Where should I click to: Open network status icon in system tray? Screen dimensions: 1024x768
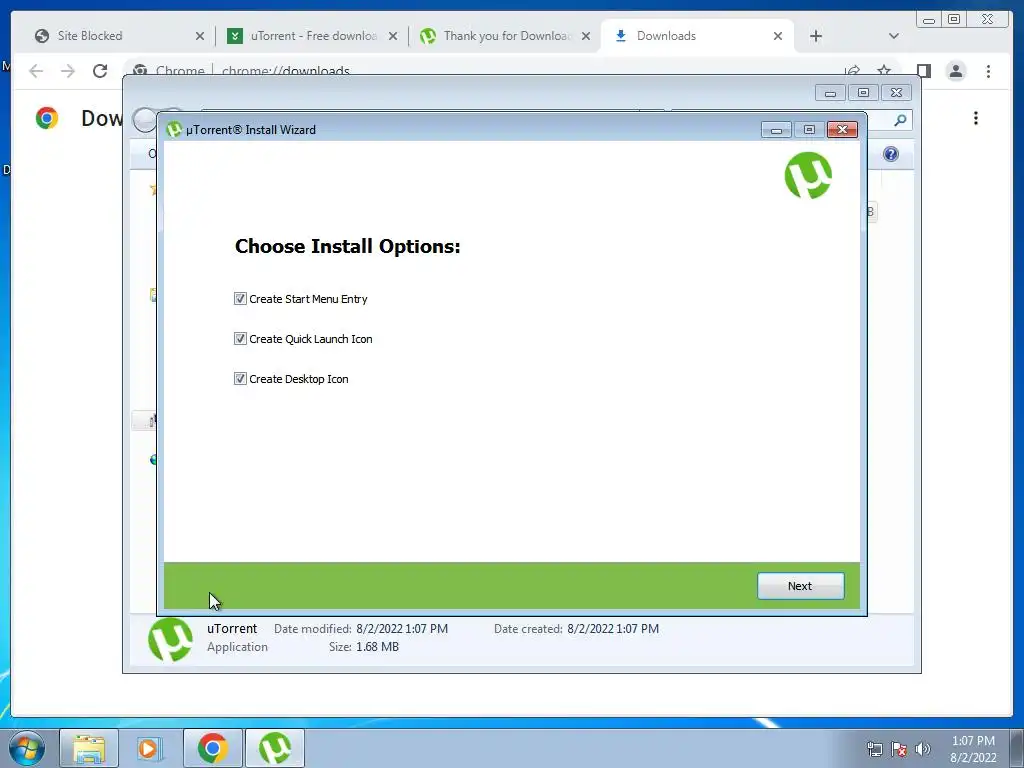[874, 749]
